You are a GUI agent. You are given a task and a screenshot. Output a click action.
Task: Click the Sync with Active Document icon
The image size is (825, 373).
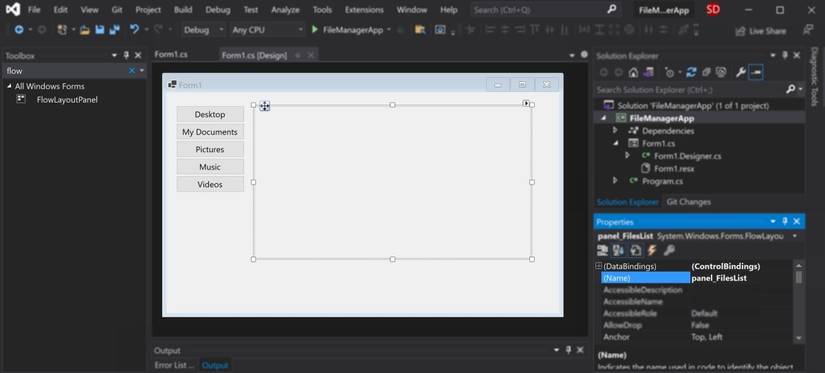tap(691, 72)
